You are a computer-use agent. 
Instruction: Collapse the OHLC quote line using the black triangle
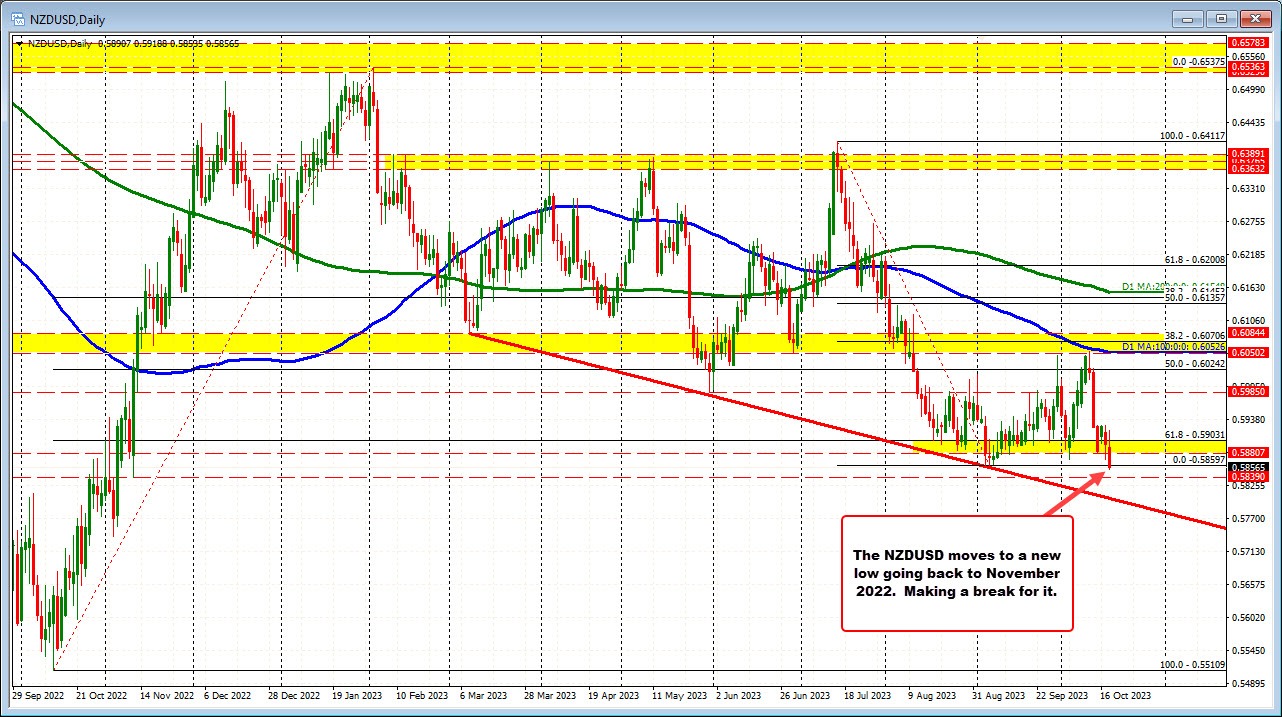20,43
